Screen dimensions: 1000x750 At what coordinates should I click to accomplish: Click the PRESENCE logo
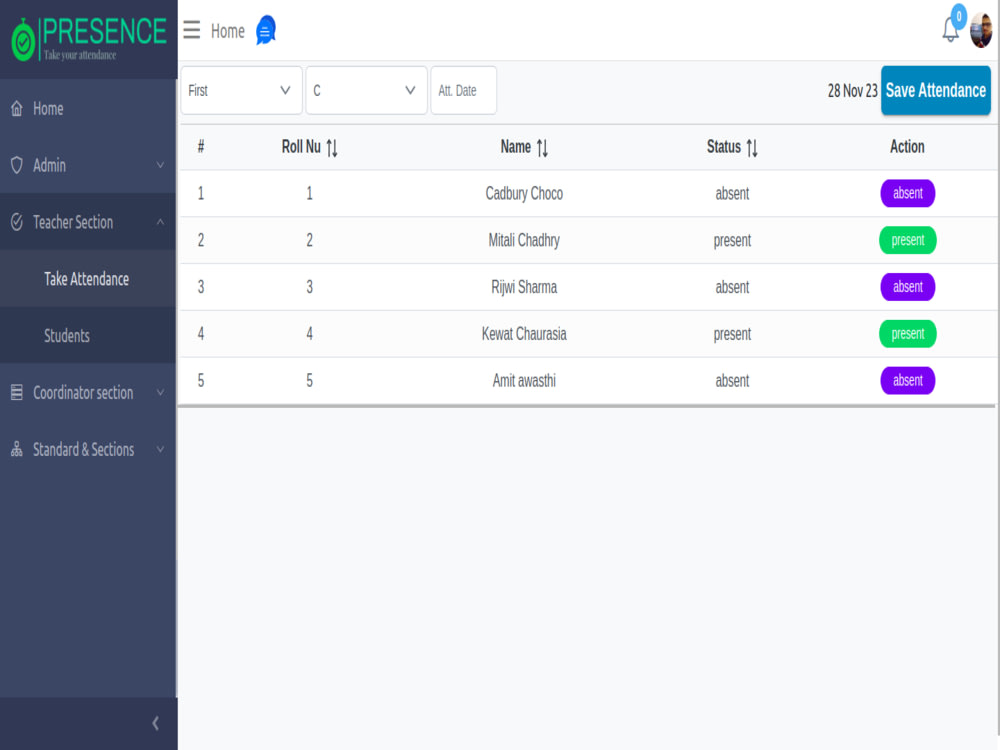[x=89, y=40]
